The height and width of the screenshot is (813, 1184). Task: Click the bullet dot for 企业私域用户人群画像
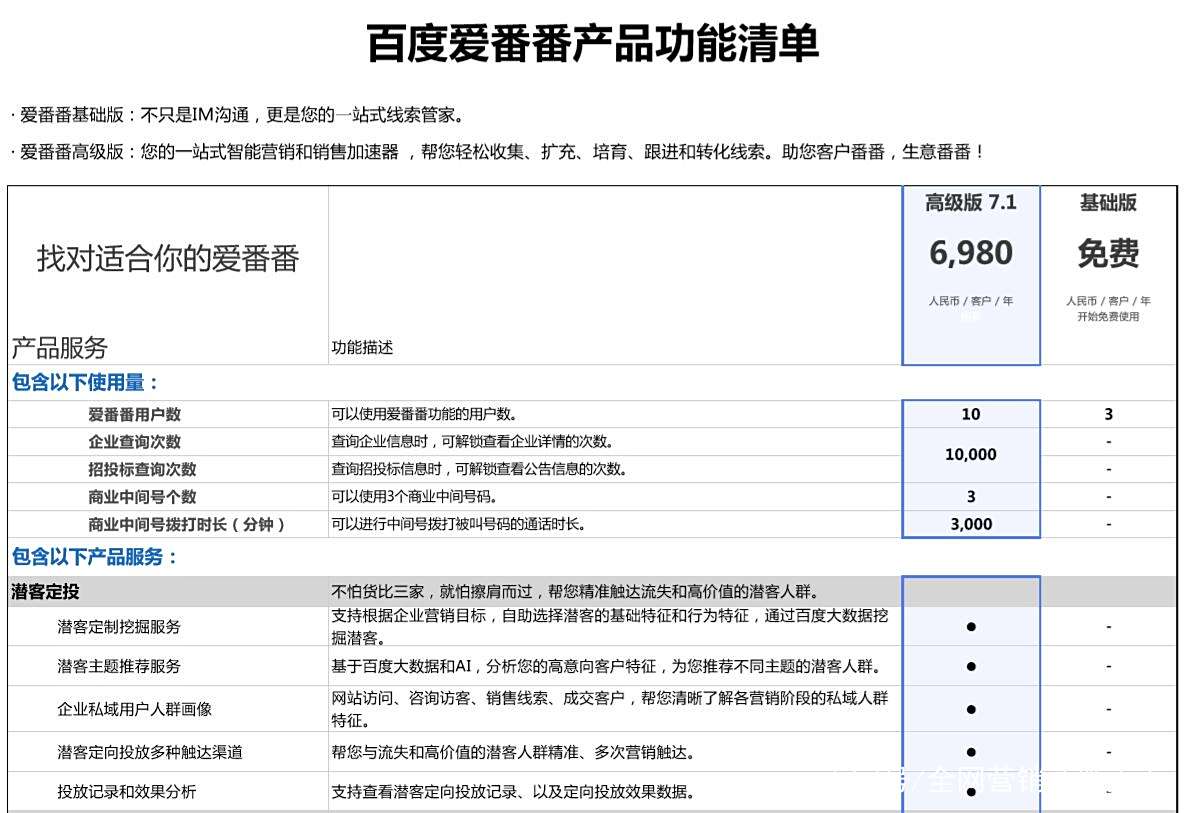click(x=970, y=708)
